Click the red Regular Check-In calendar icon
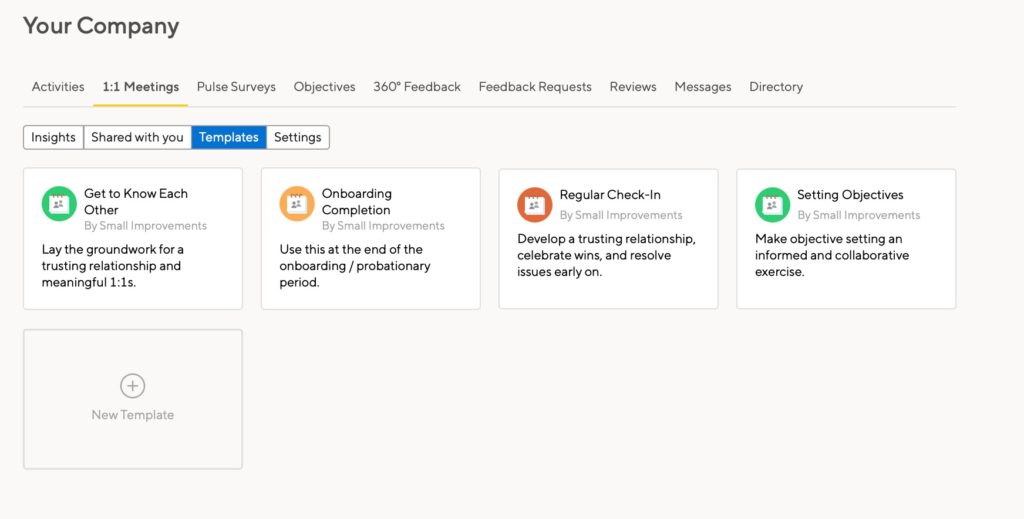The height and width of the screenshot is (519, 1024). [x=534, y=205]
